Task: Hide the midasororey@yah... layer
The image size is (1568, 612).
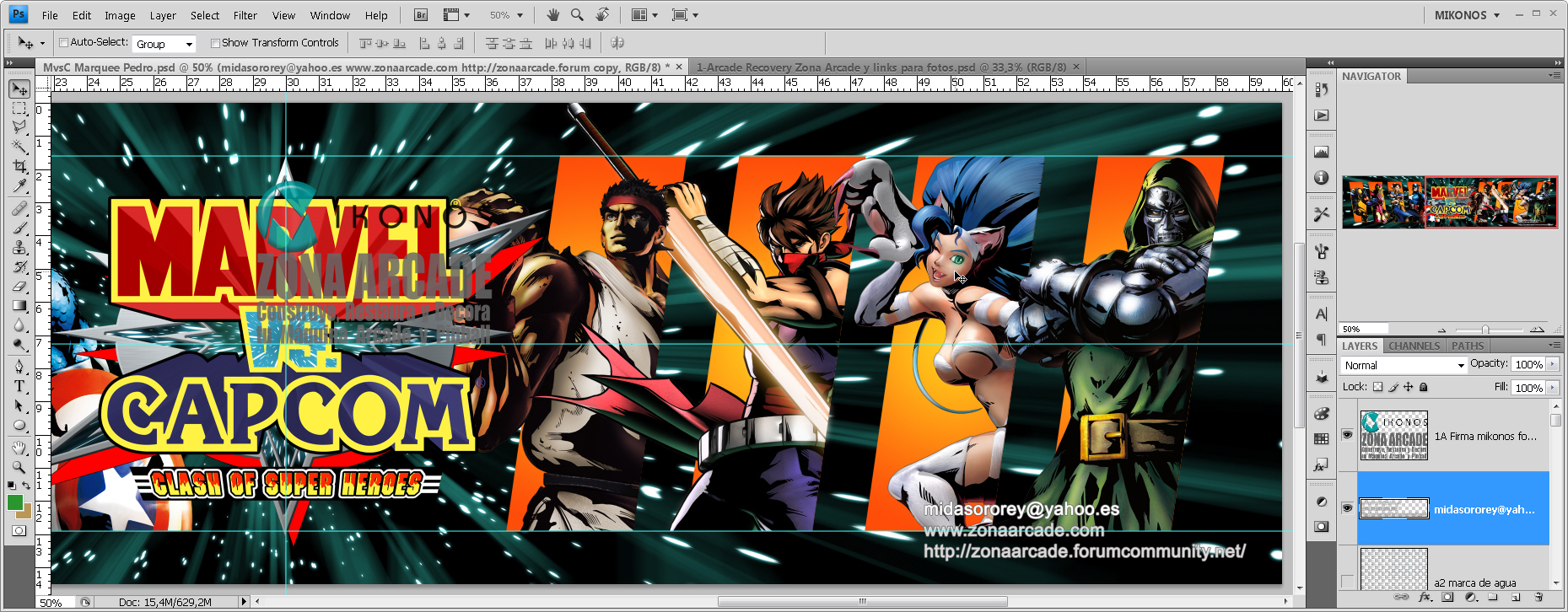Action: (x=1347, y=507)
